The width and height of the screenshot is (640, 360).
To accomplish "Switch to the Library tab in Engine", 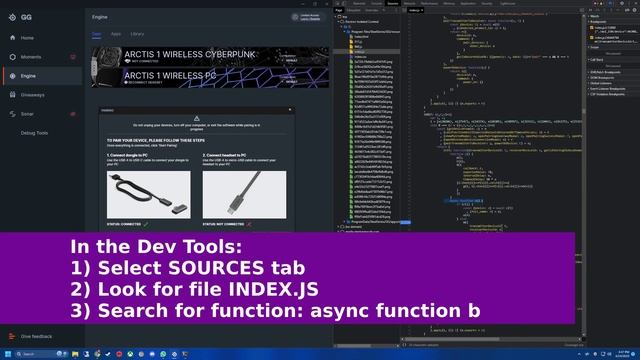I will point(137,34).
